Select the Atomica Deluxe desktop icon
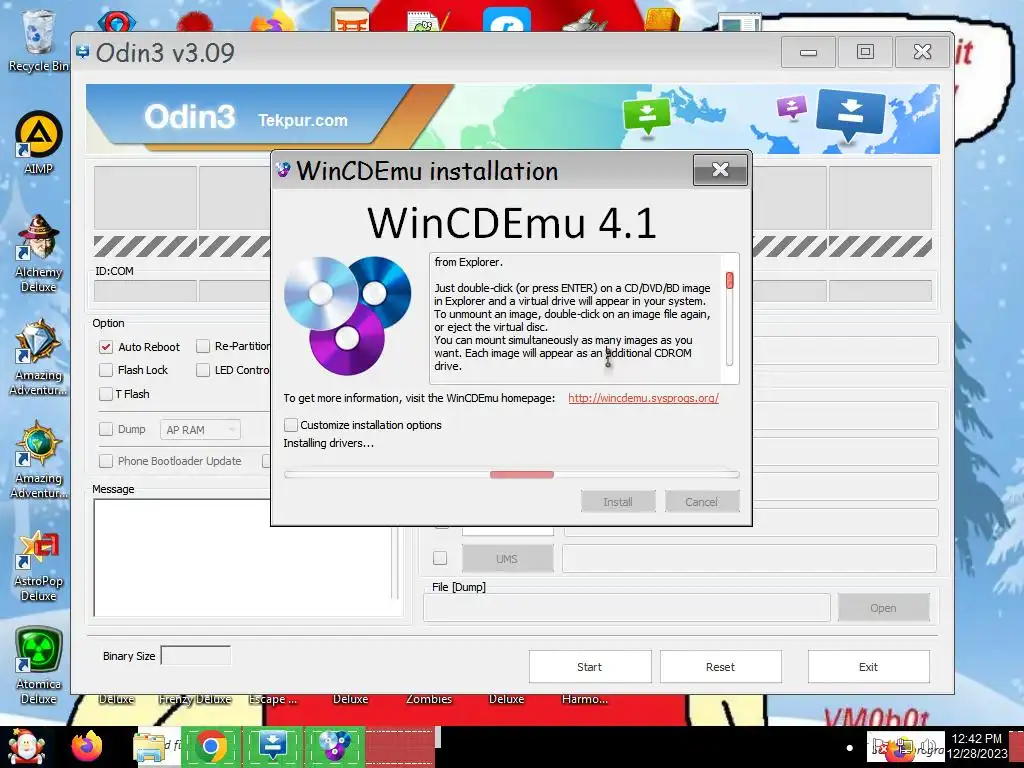 [x=39, y=666]
